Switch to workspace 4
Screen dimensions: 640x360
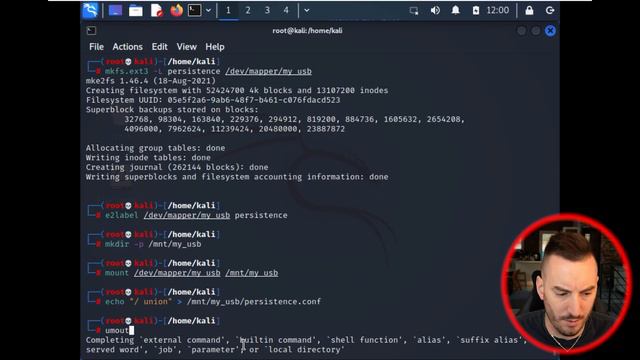286,10
